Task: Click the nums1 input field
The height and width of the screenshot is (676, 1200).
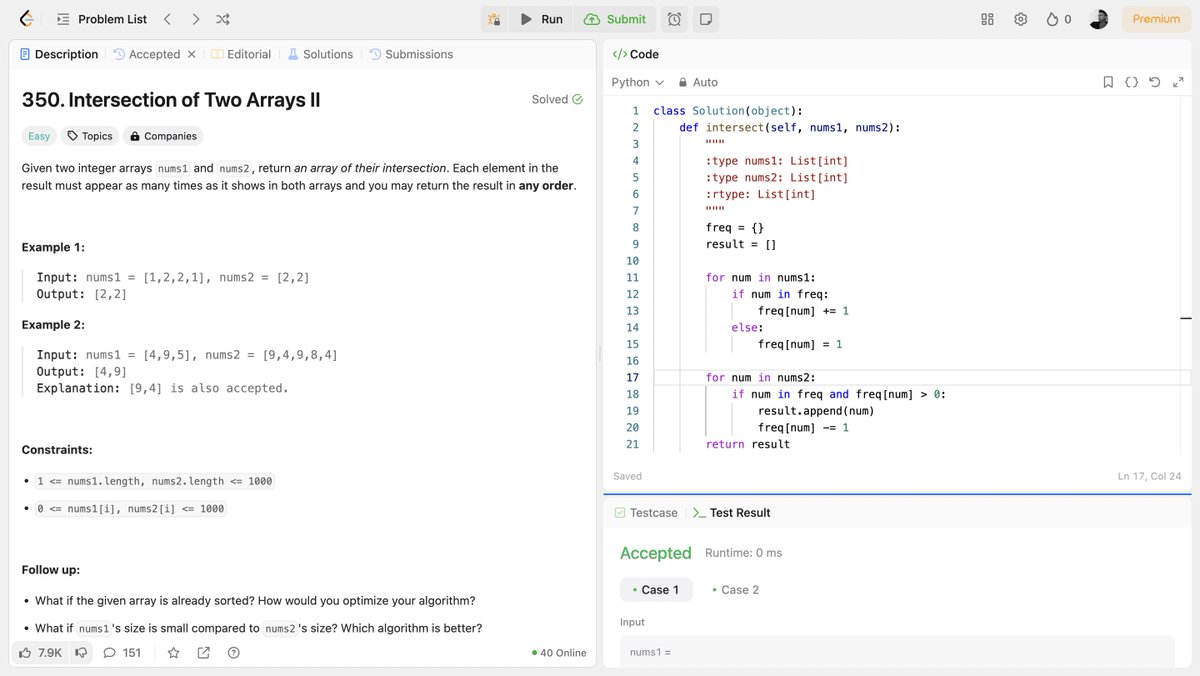Action: tap(897, 652)
